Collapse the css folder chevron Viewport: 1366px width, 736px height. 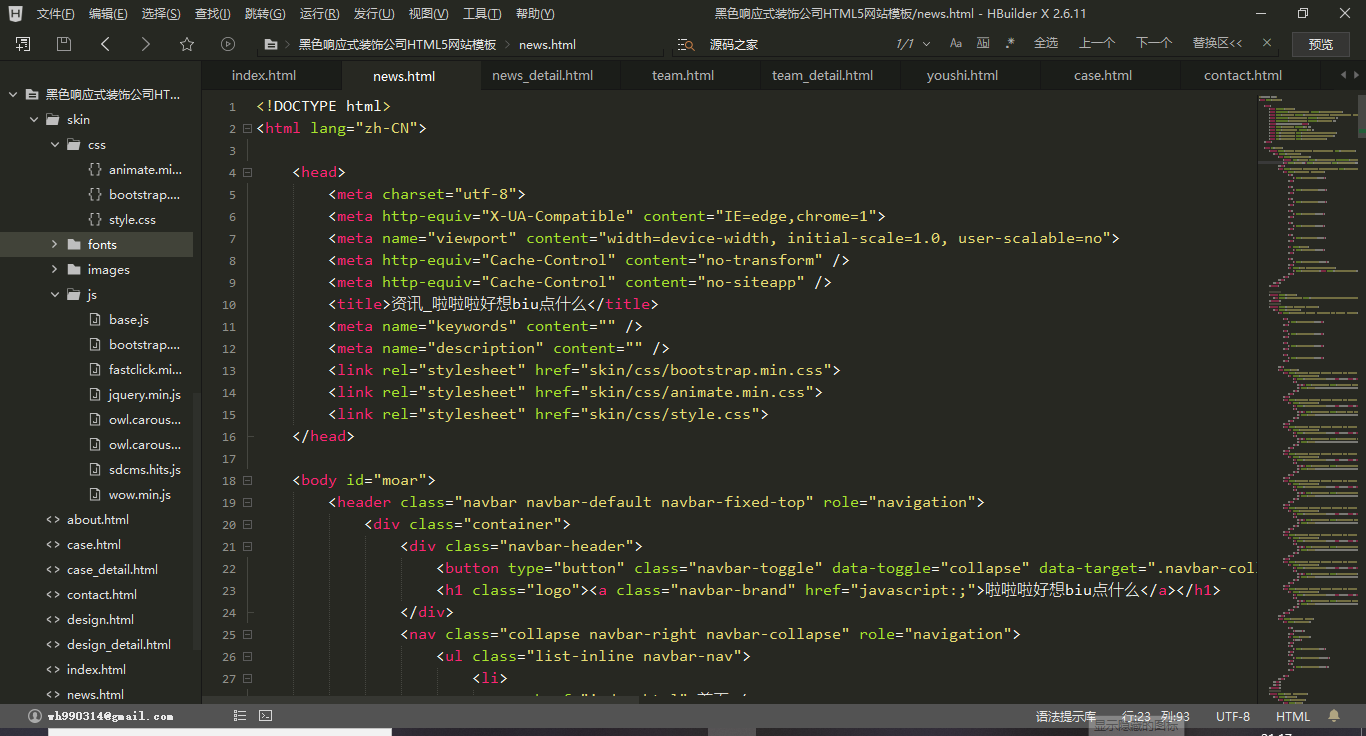pyautogui.click(x=55, y=144)
